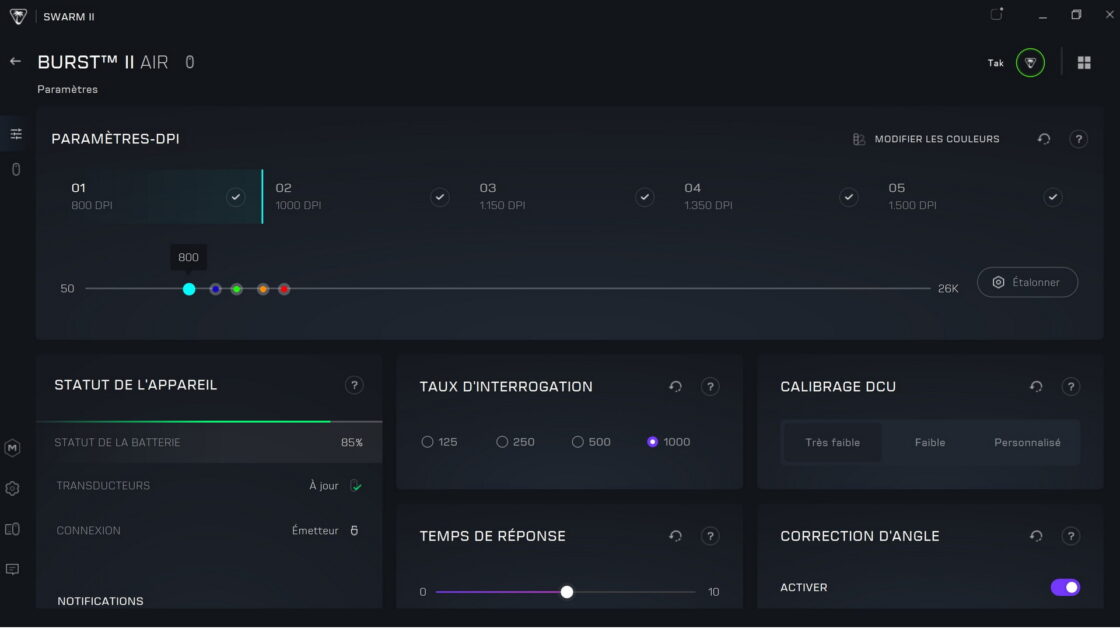1120x629 pixels.
Task: Reset Correction d'angle to default
Action: 1036,535
